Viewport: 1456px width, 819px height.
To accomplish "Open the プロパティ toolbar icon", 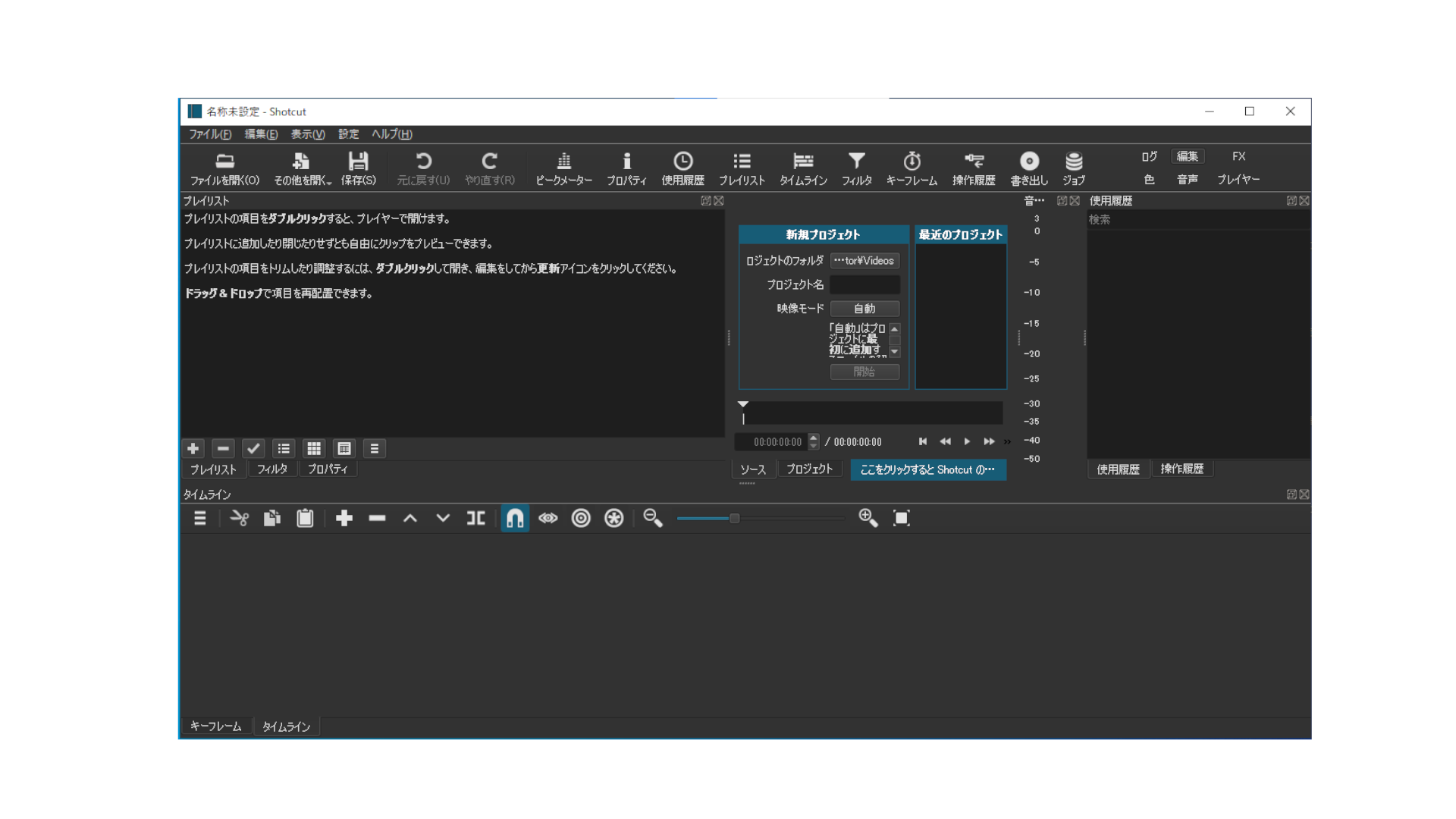I will [626, 168].
